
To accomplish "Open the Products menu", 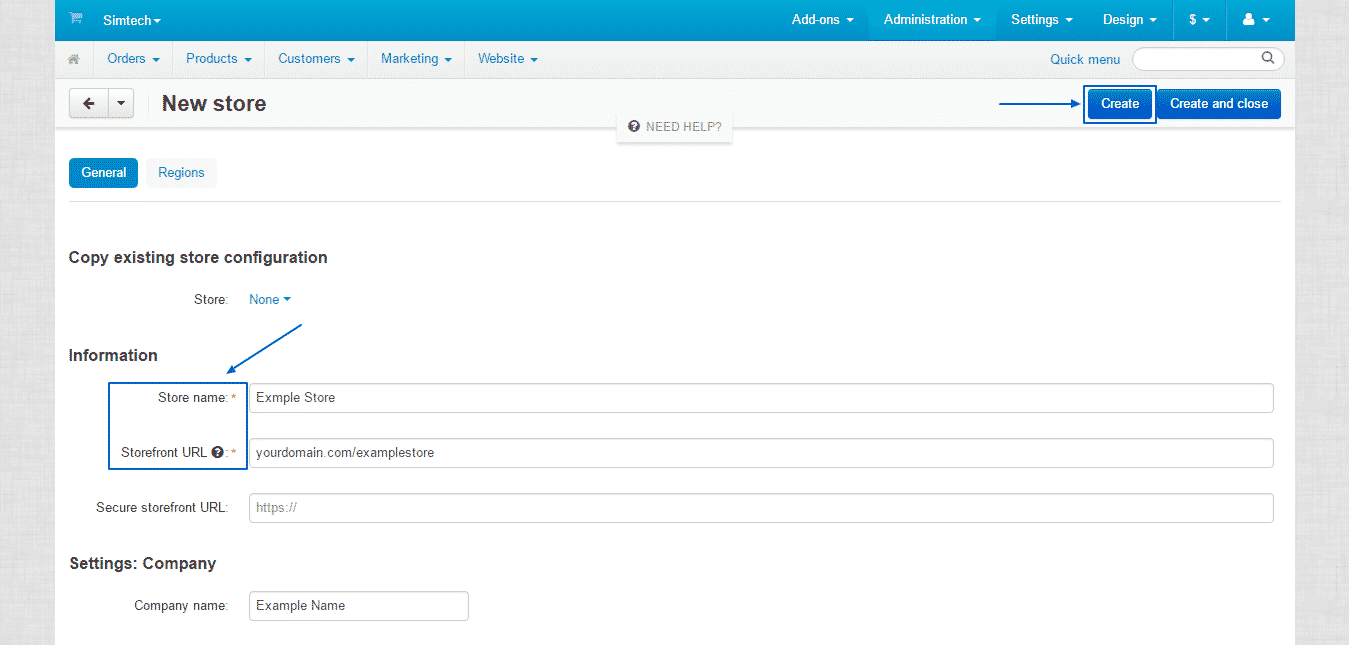I will coord(218,59).
